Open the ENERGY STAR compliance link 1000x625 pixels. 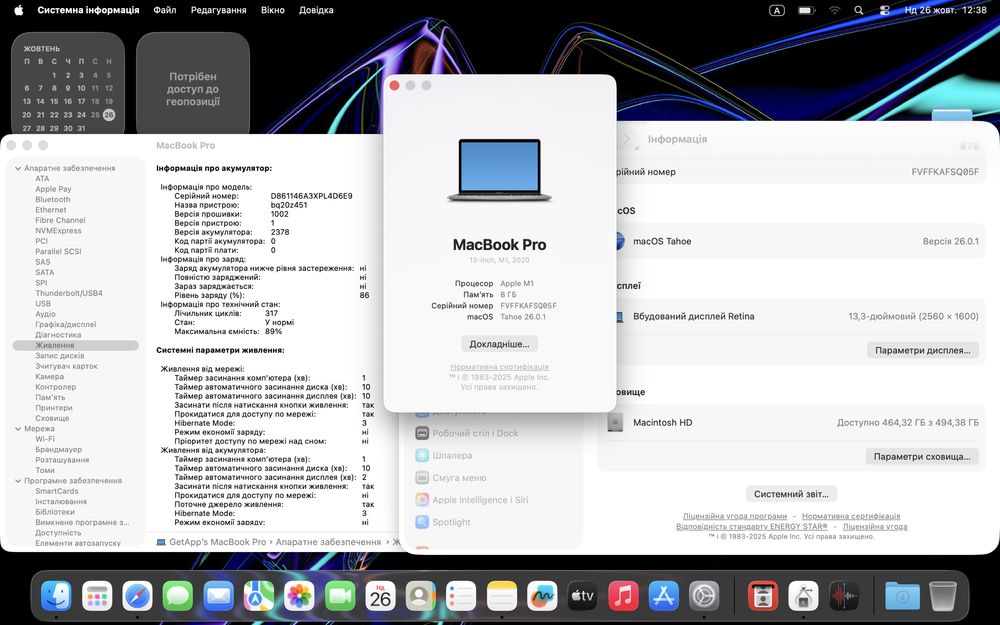[752, 527]
